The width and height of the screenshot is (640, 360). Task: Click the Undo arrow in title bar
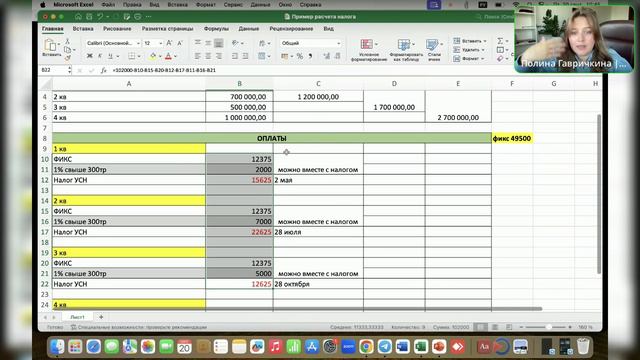pos(100,17)
